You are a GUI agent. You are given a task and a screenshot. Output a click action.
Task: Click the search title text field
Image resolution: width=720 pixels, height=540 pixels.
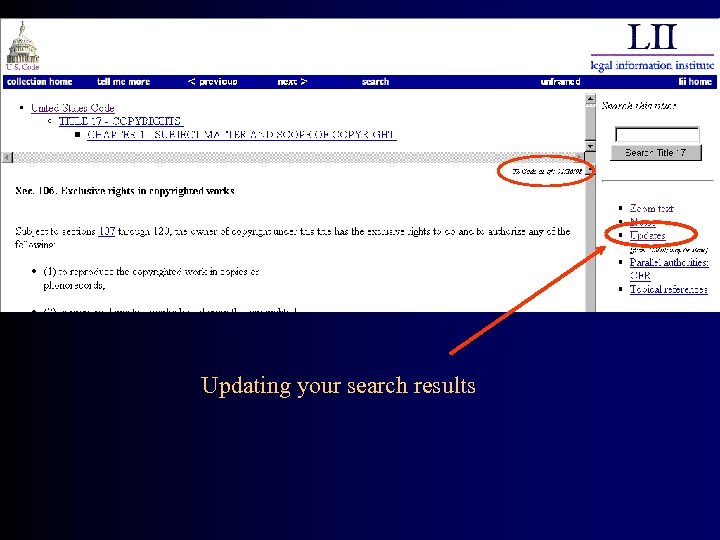[x=657, y=135]
